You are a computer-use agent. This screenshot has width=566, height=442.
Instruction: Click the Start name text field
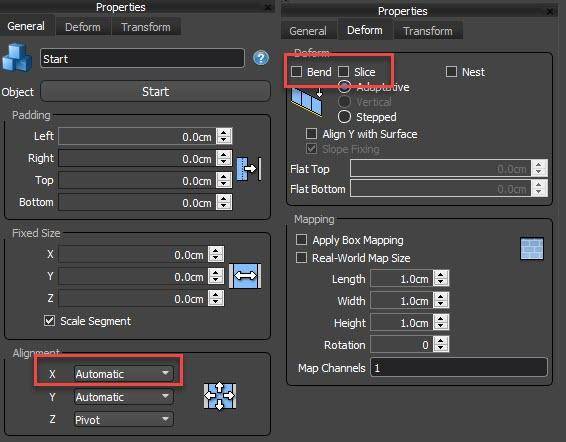142,58
